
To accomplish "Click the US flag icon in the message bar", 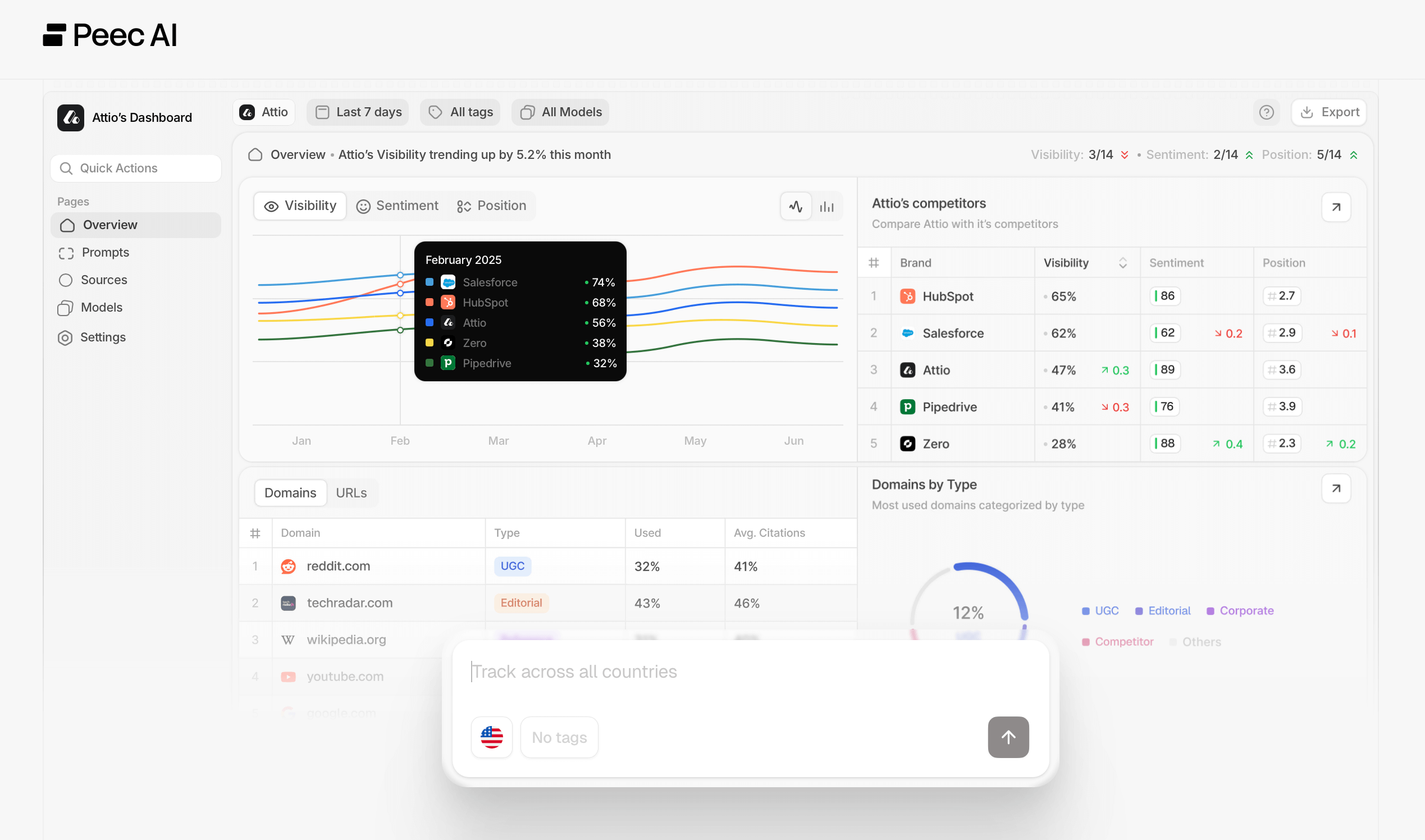I will coord(491,737).
